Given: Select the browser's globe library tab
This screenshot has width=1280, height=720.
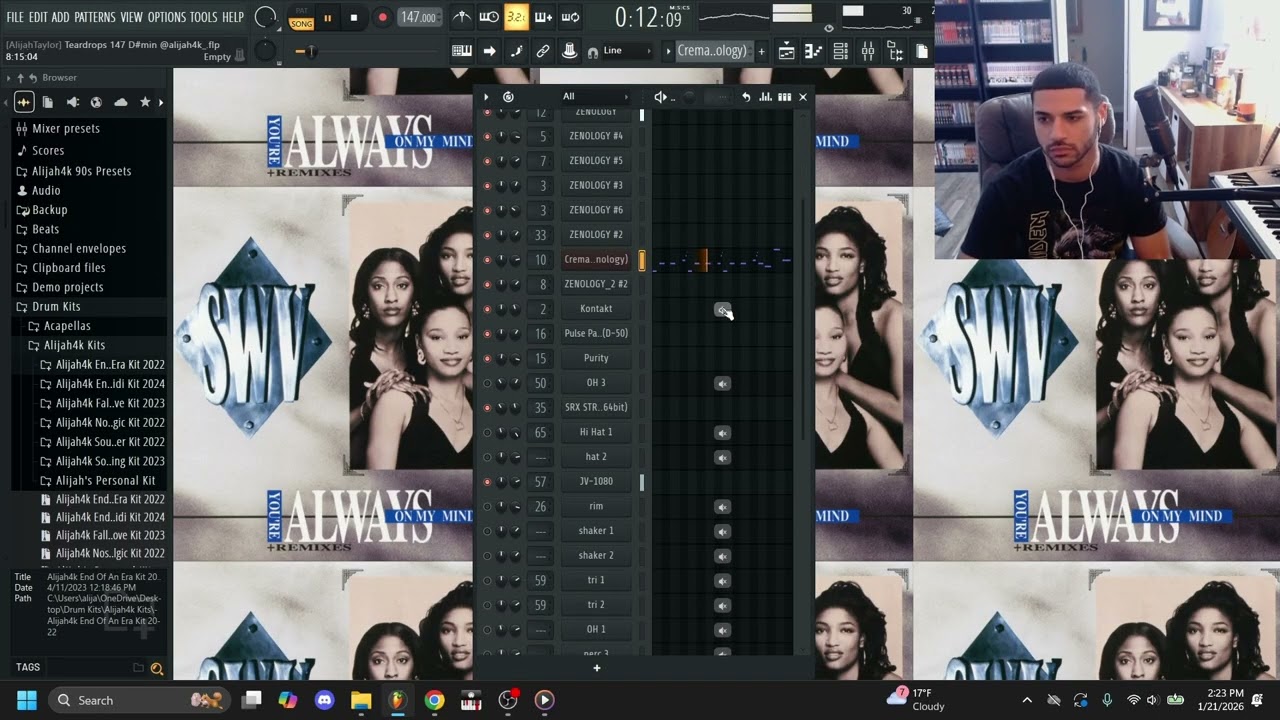Looking at the screenshot, I should [x=96, y=102].
